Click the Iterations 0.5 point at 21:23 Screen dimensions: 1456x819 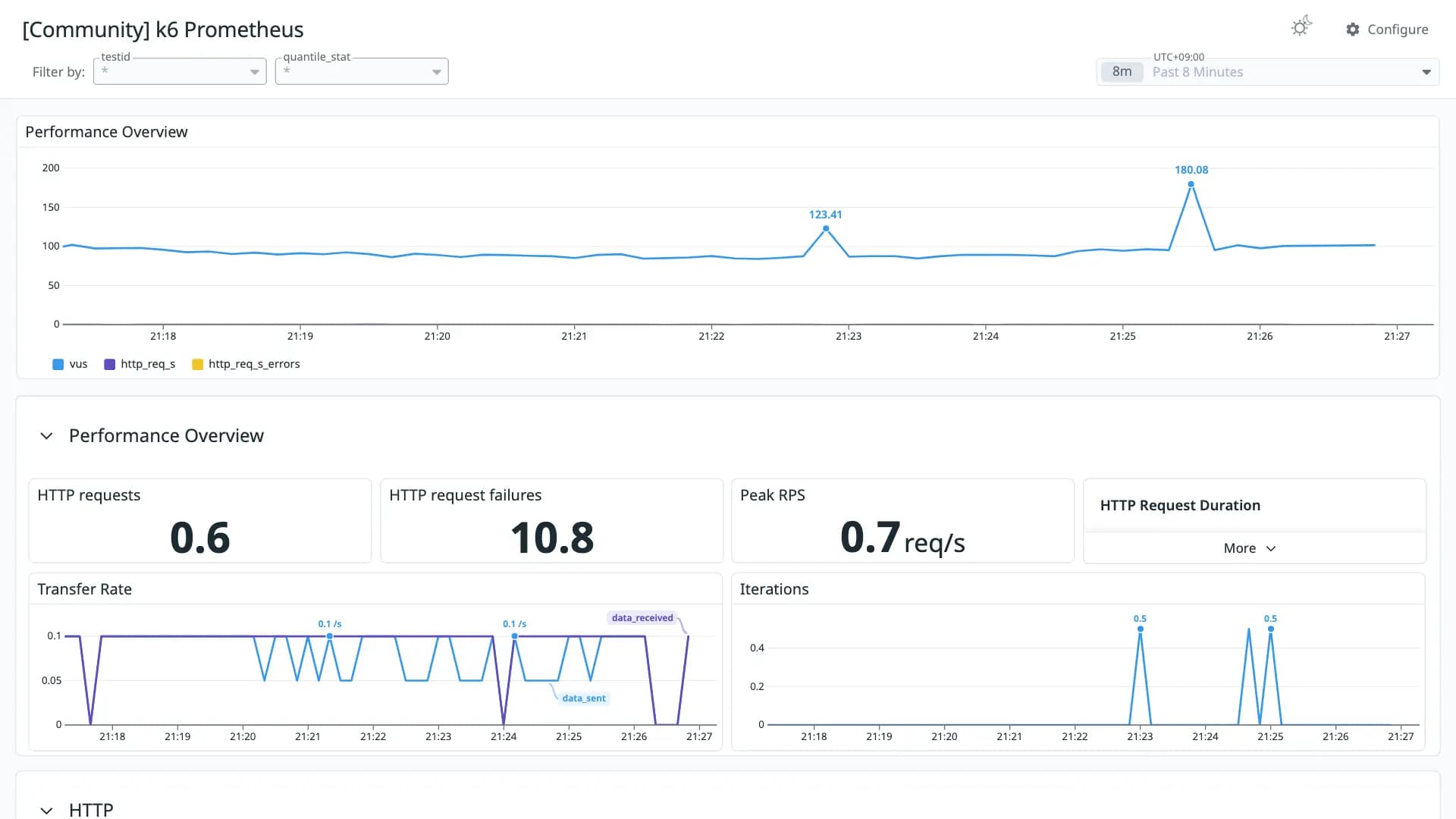click(1140, 629)
